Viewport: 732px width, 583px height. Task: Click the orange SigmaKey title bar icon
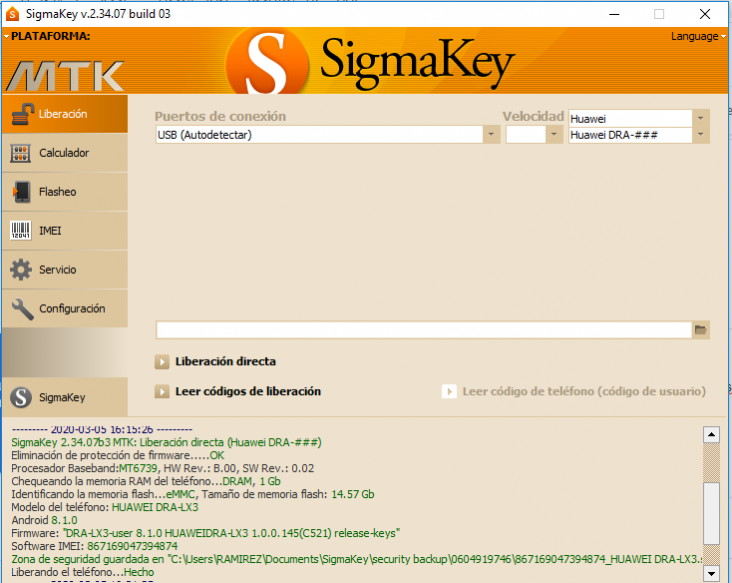tap(12, 14)
